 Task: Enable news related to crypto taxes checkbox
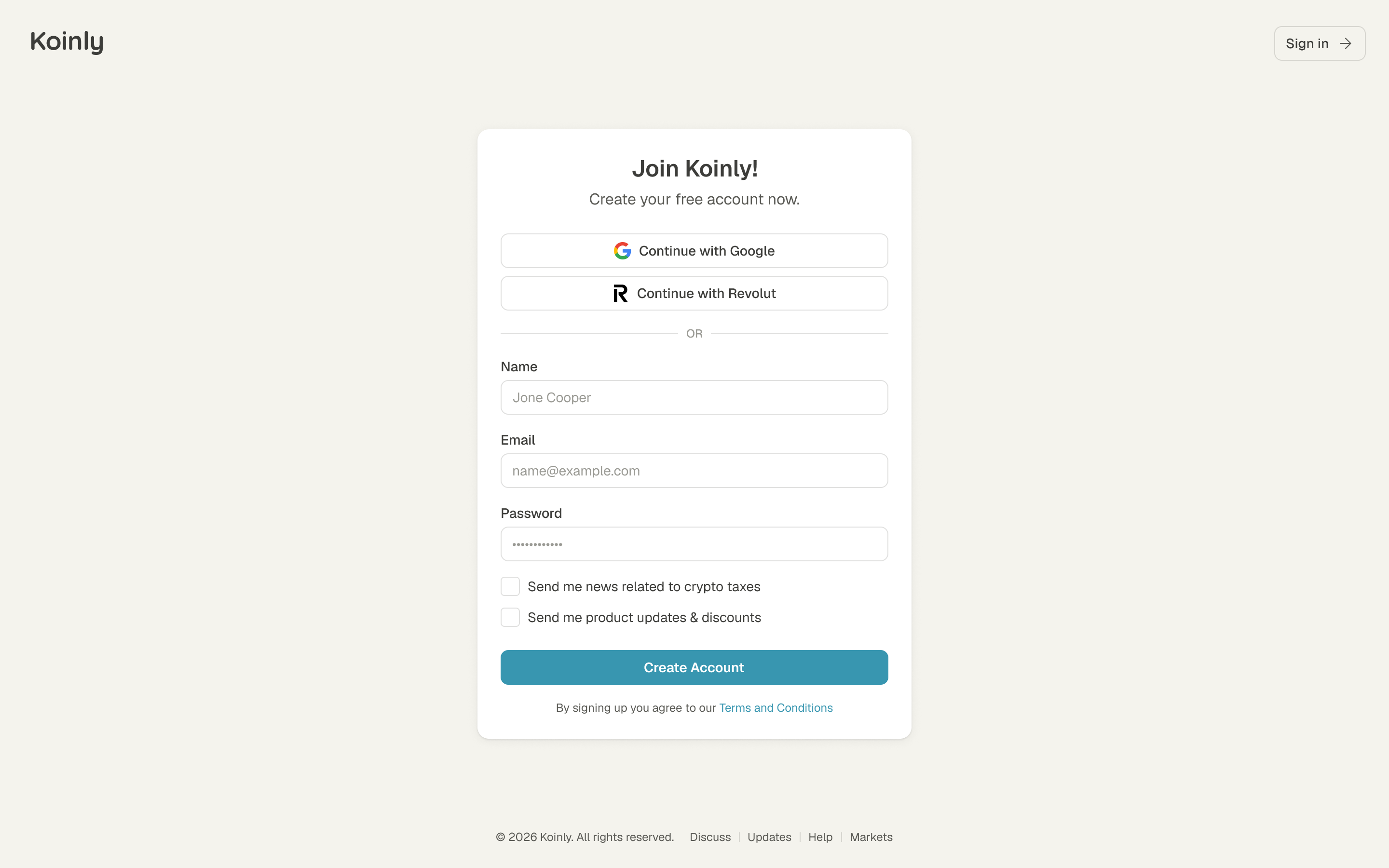(510, 587)
